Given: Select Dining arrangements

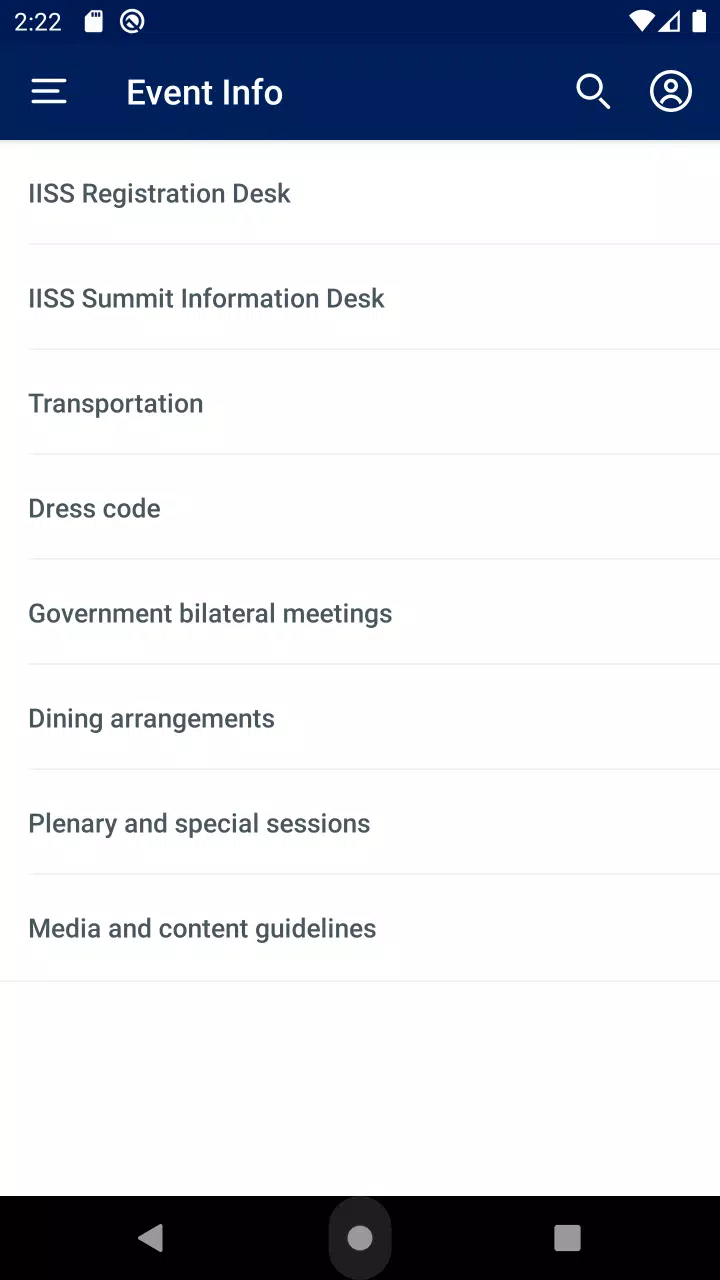Looking at the screenshot, I should pyautogui.click(x=360, y=718).
